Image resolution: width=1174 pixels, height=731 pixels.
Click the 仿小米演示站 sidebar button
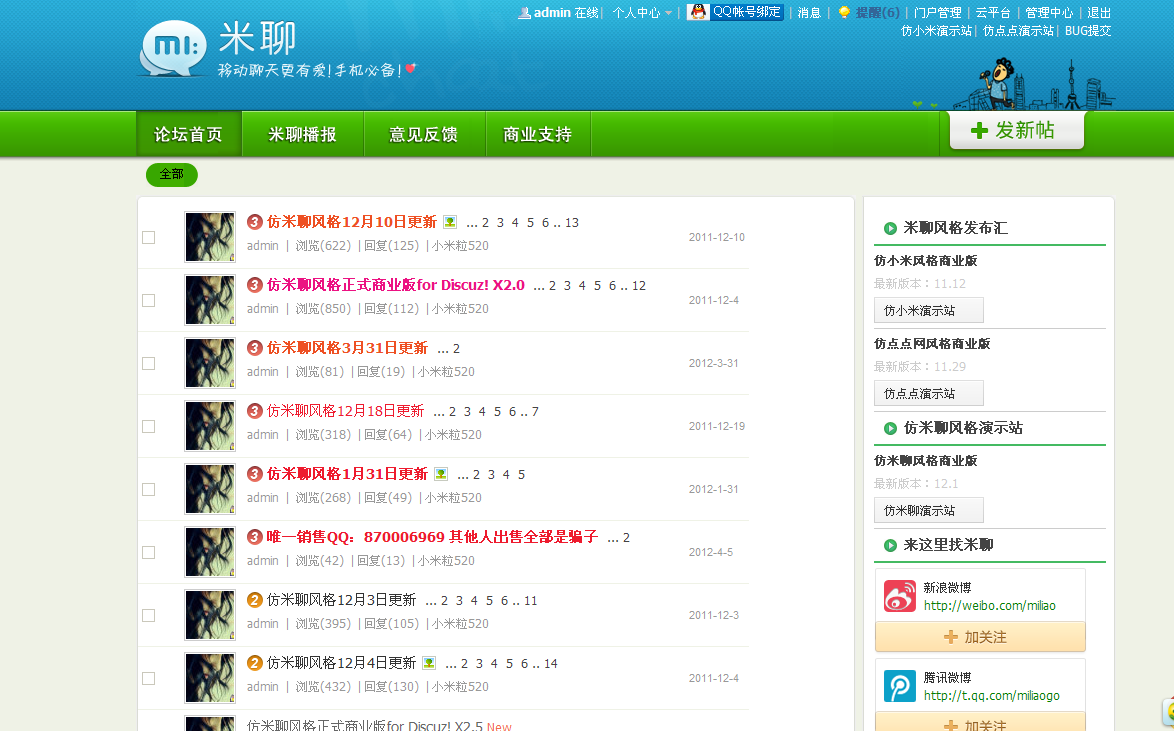click(x=928, y=310)
